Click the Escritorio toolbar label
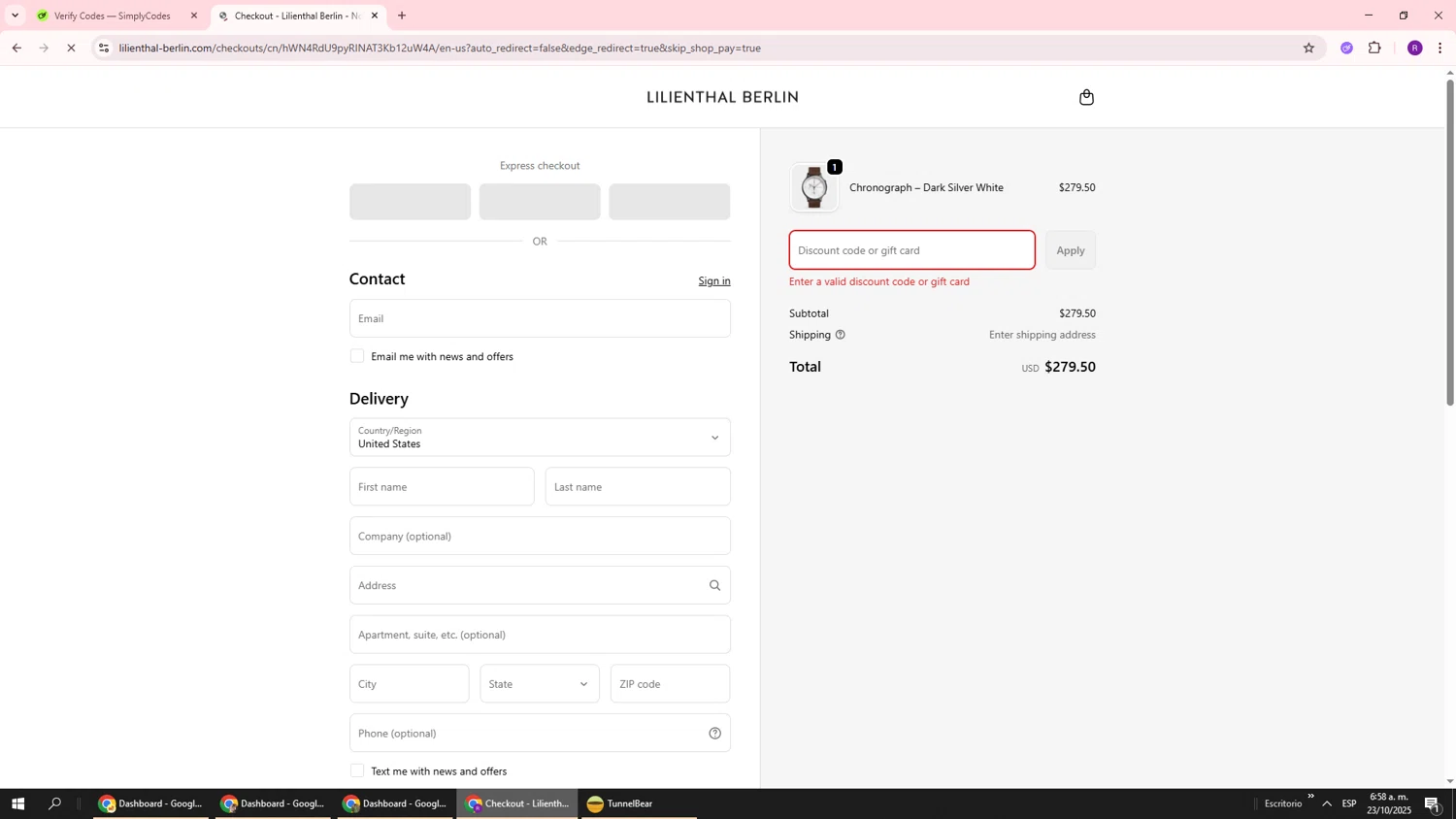 point(1283,803)
